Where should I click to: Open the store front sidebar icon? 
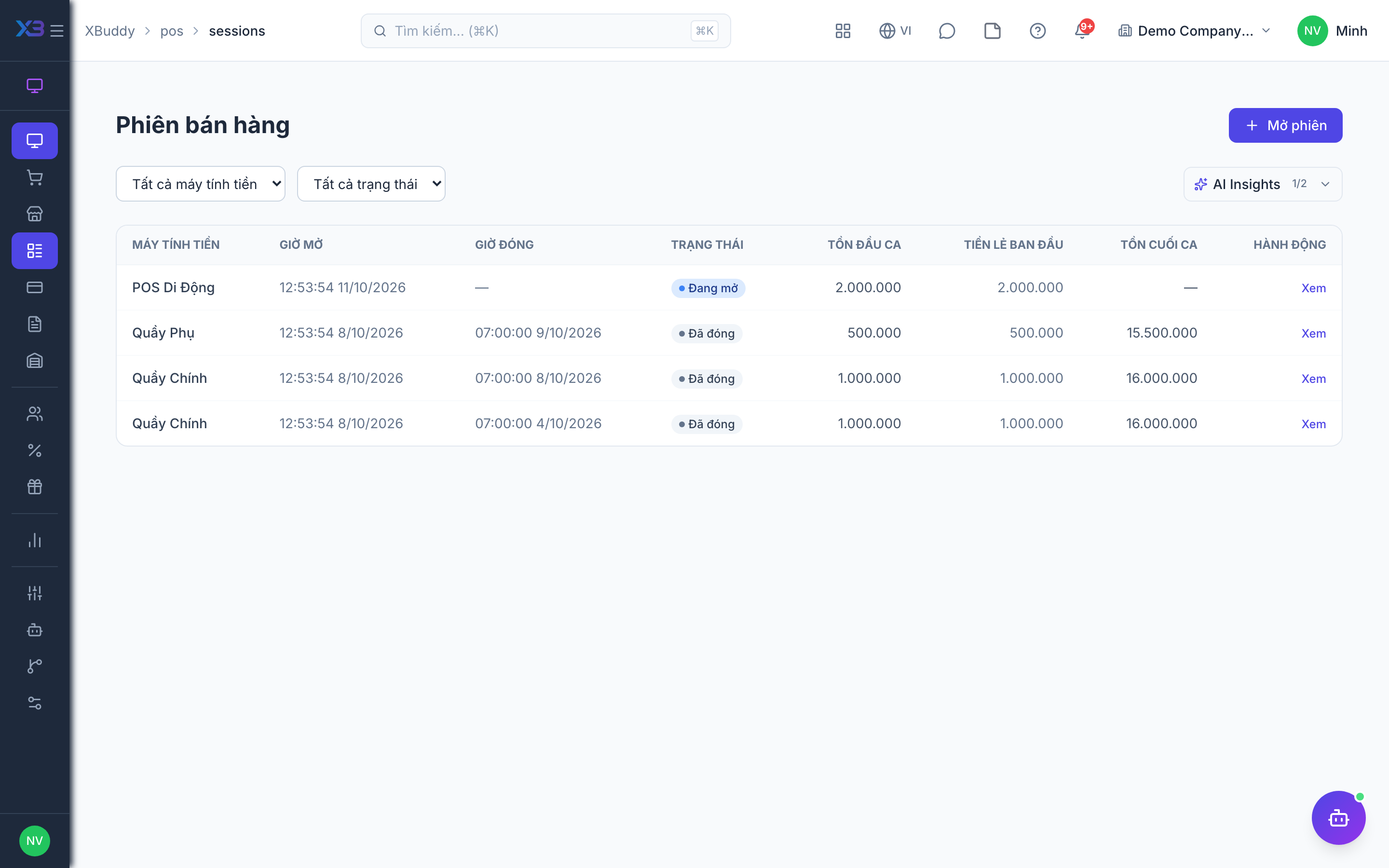[x=34, y=214]
